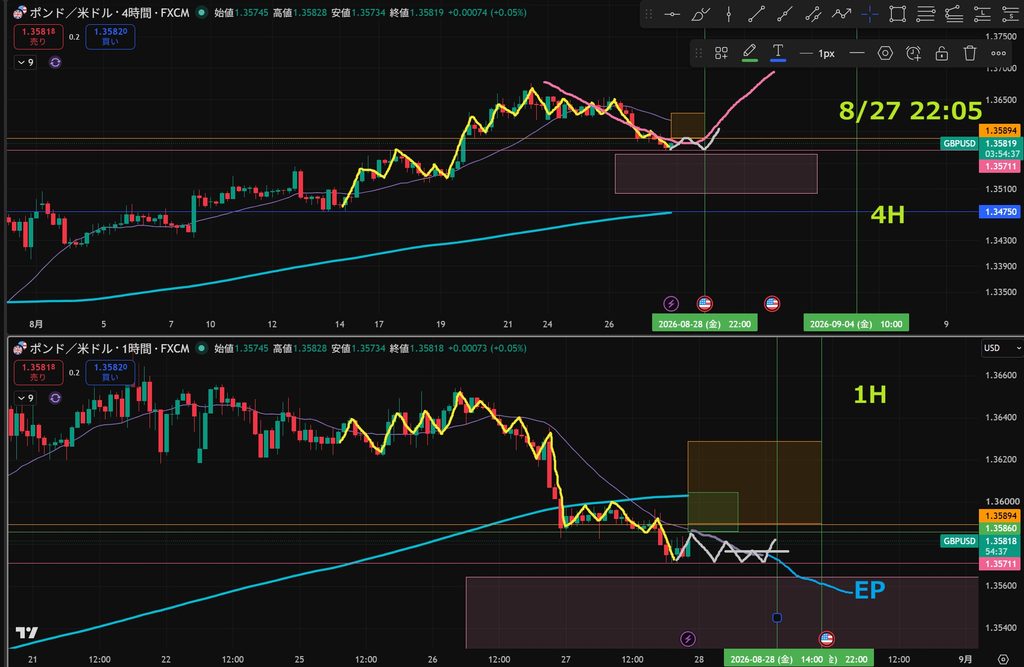Select the trend-based Fibonacci extension tool
Screen dimensions: 1024x667
953,14
